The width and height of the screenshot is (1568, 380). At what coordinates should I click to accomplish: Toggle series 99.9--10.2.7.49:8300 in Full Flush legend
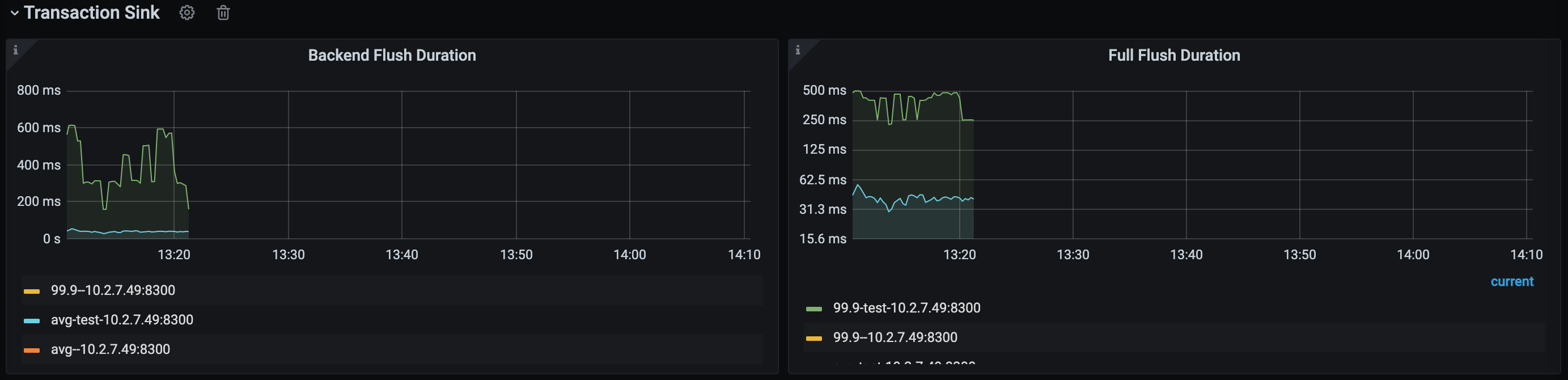895,337
